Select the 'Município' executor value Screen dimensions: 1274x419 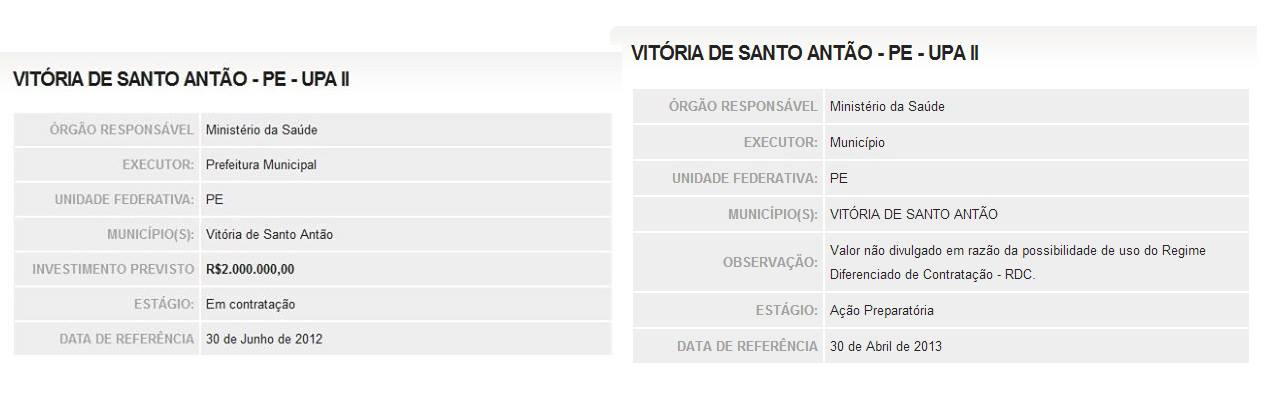pyautogui.click(x=857, y=143)
